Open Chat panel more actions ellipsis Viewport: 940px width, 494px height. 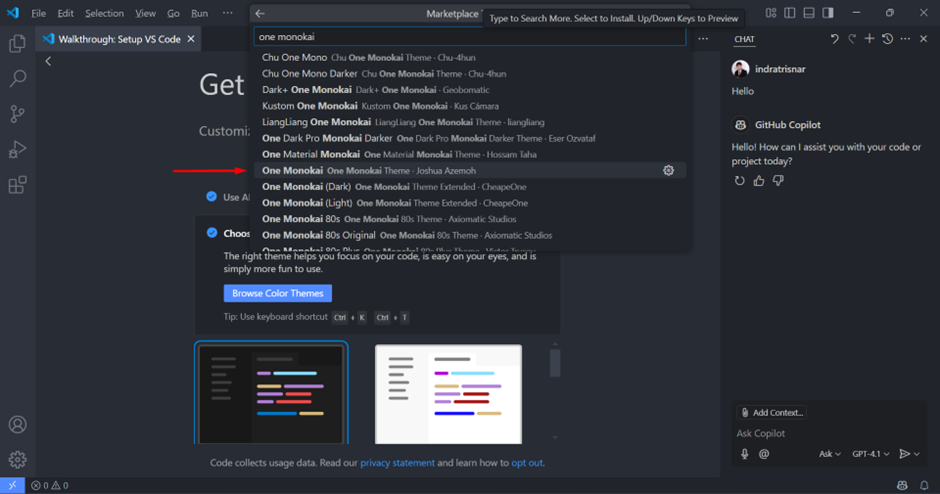pyautogui.click(x=905, y=39)
